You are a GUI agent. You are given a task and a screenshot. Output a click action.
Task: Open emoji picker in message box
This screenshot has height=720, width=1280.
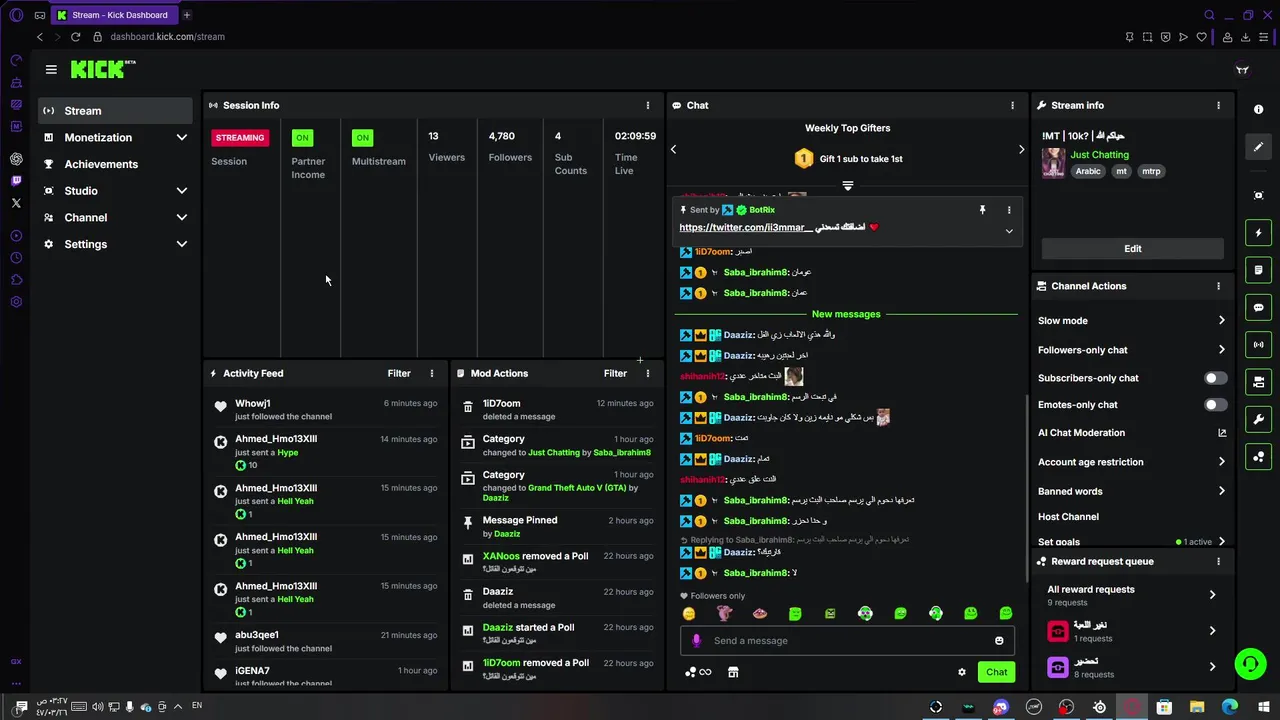tap(999, 641)
